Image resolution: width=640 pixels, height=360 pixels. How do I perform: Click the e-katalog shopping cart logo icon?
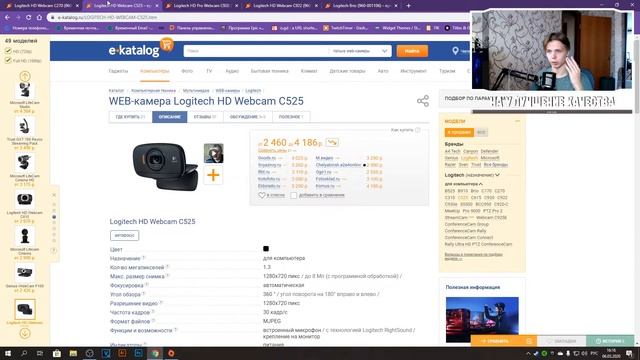(x=167, y=44)
